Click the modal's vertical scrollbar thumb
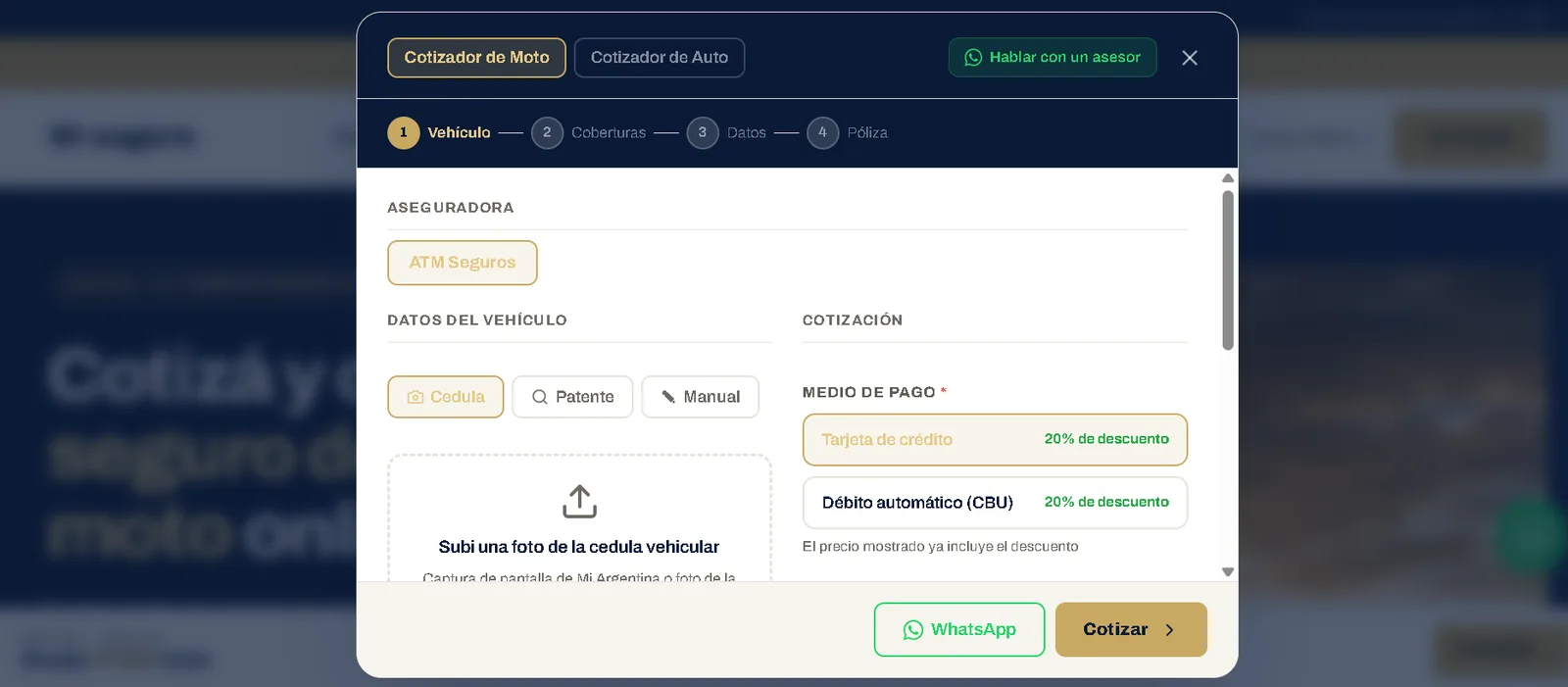The image size is (1568, 687). point(1228,270)
